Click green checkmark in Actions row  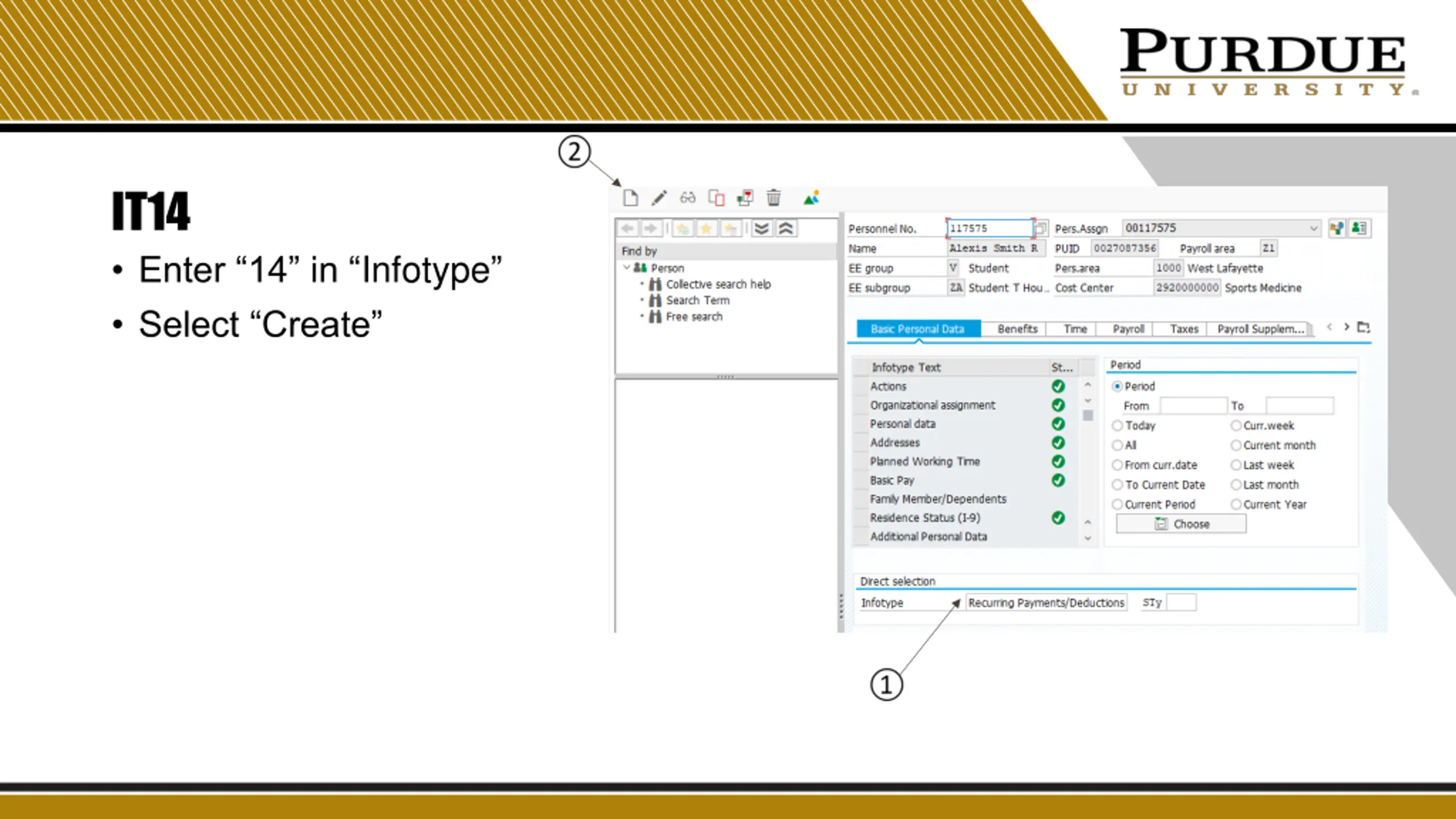click(1058, 386)
